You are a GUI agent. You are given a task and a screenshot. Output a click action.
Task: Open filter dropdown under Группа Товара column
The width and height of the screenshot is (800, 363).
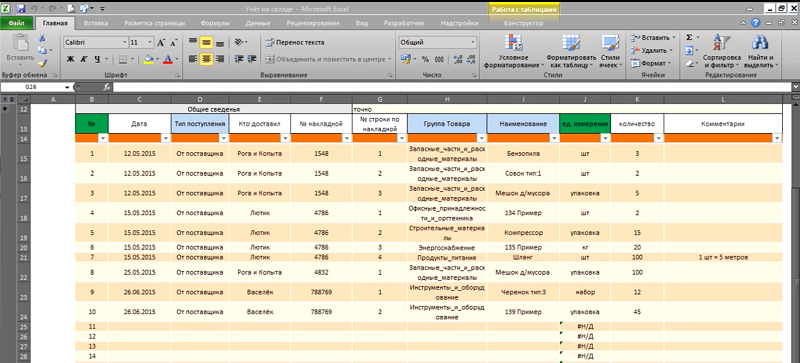[481, 138]
